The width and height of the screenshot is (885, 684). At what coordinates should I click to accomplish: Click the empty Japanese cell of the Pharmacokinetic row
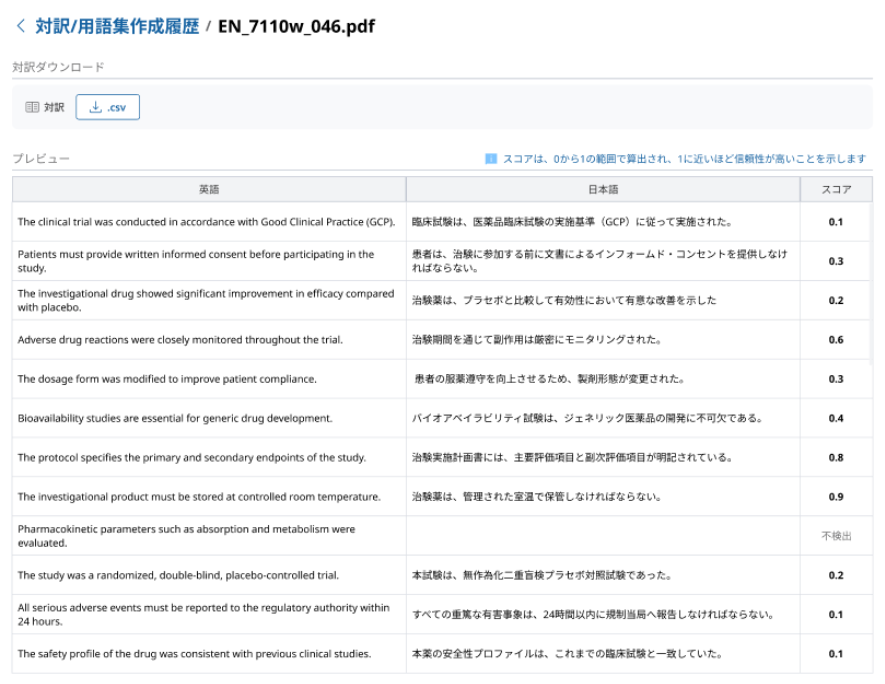[x=602, y=536]
